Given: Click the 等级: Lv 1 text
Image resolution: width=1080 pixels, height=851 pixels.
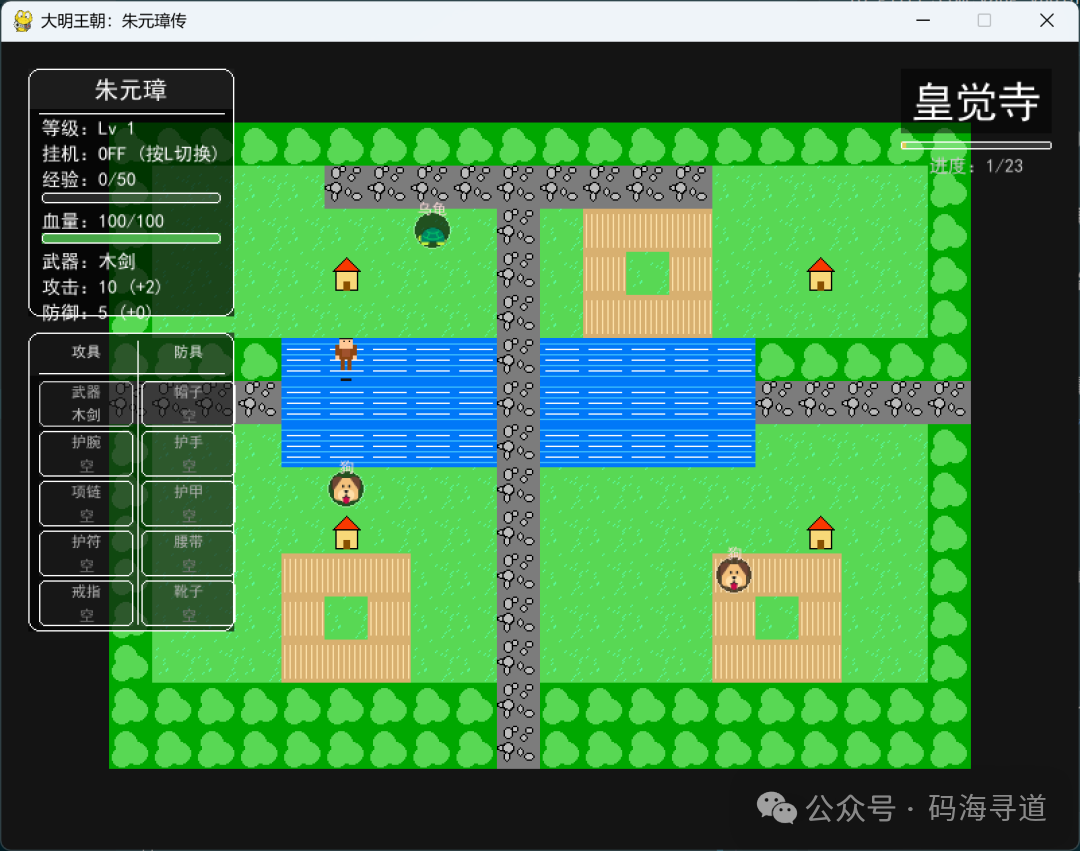Looking at the screenshot, I should (x=88, y=128).
